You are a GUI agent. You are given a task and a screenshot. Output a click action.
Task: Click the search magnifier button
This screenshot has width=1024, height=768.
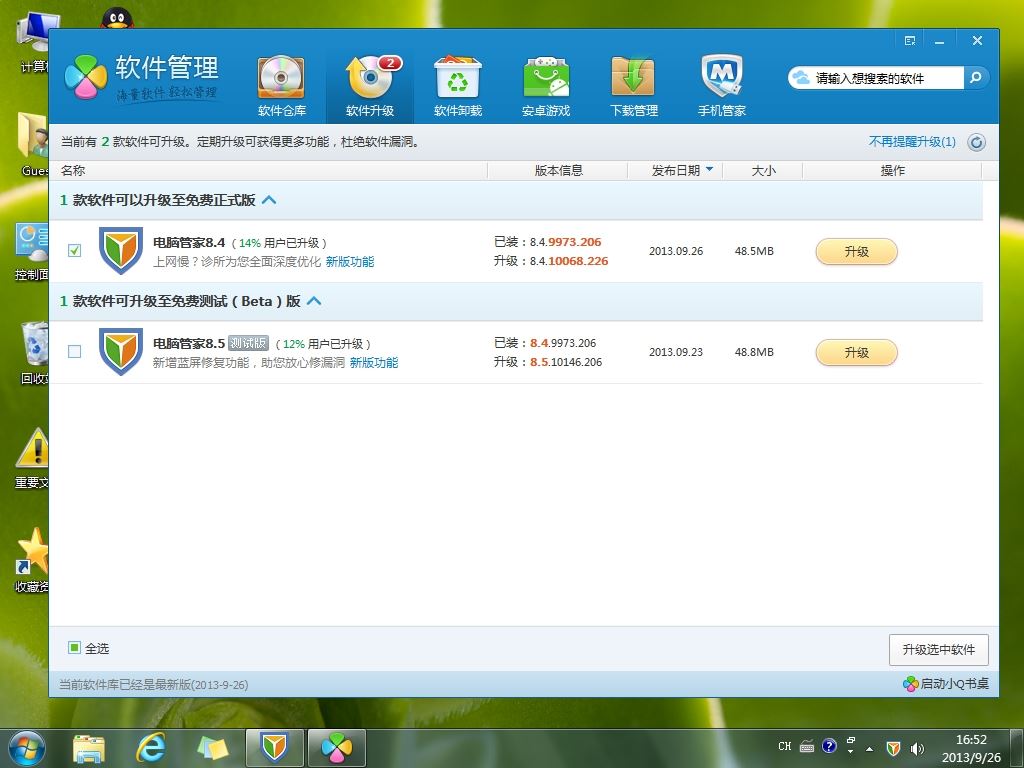coord(976,78)
